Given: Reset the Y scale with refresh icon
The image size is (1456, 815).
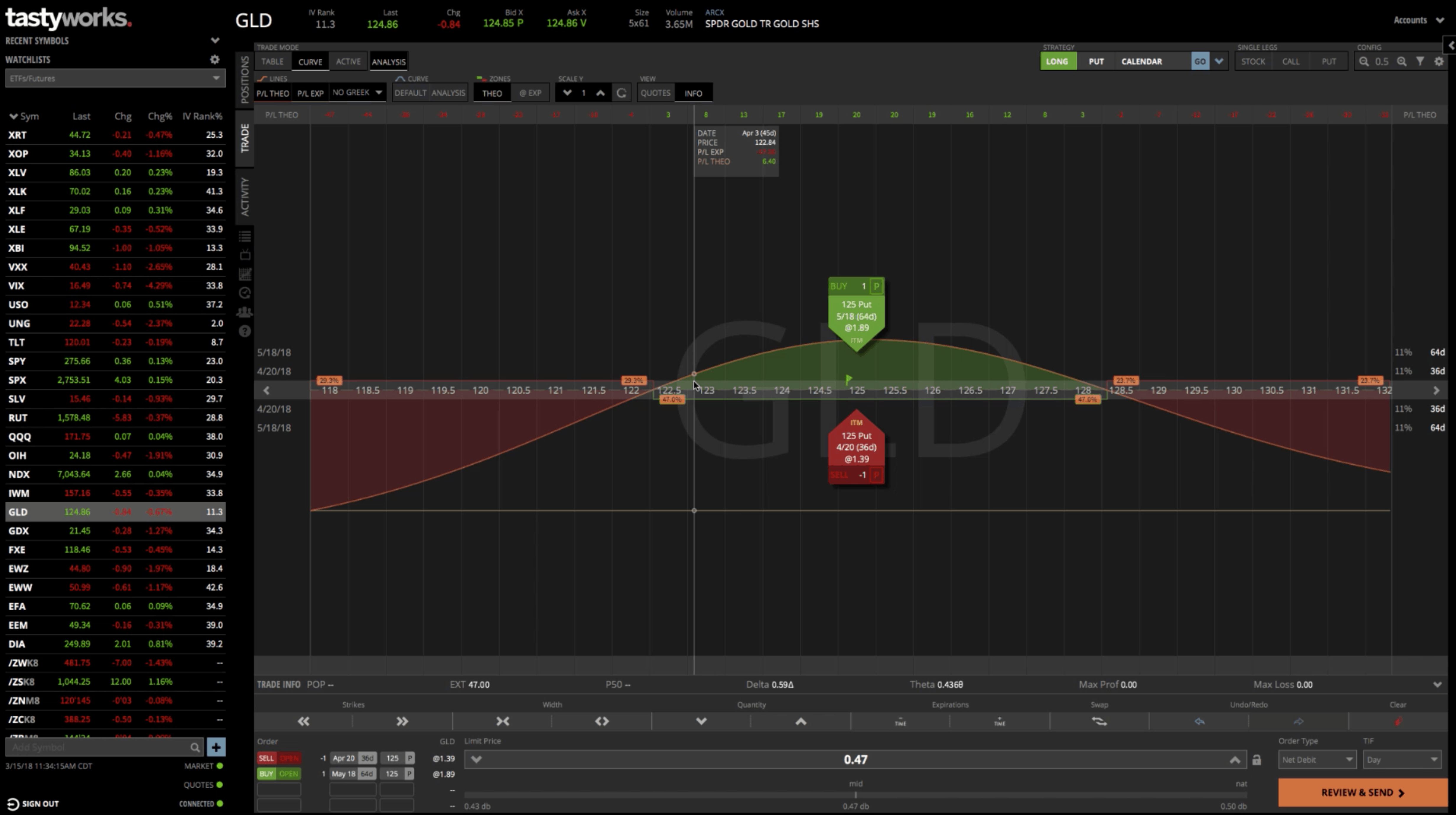Looking at the screenshot, I should [621, 93].
